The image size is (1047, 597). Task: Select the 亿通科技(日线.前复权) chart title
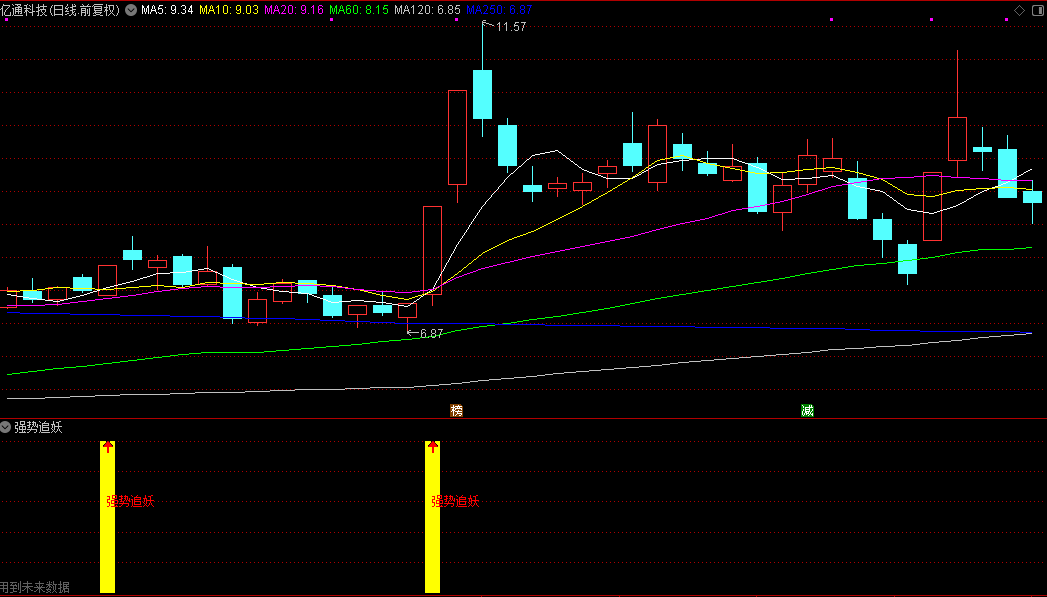61,10
